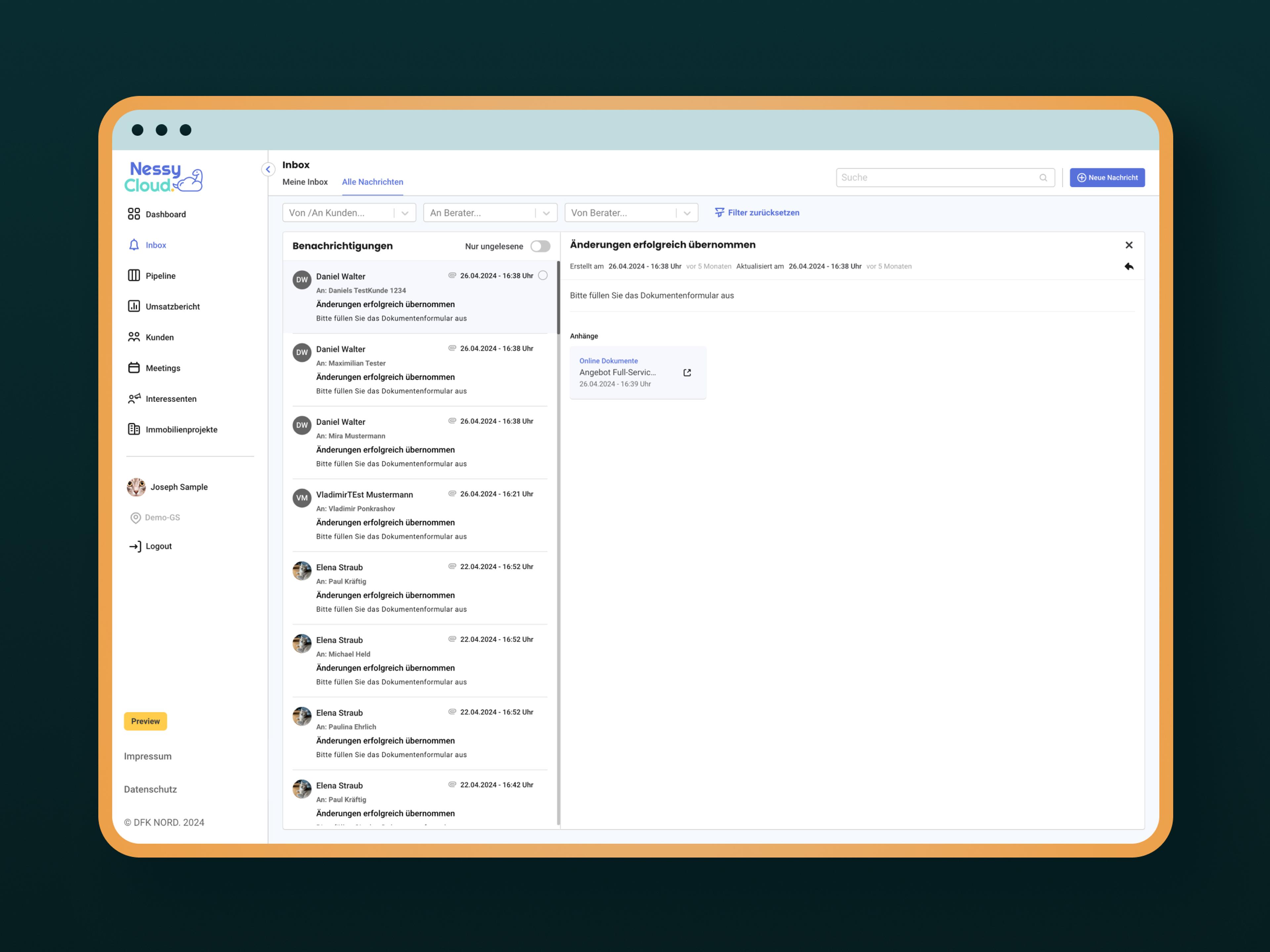Viewport: 1270px width, 952px height.
Task: Open the Umsatzbericht chart icon
Action: tap(134, 306)
